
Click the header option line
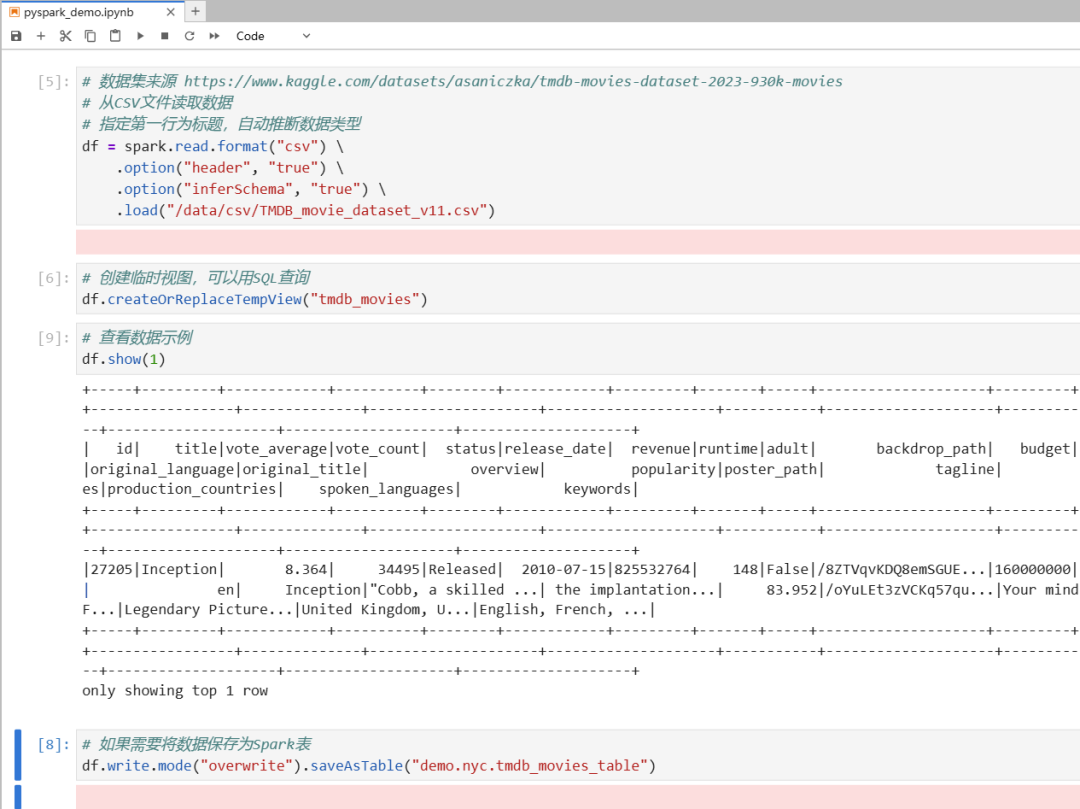[x=230, y=167]
